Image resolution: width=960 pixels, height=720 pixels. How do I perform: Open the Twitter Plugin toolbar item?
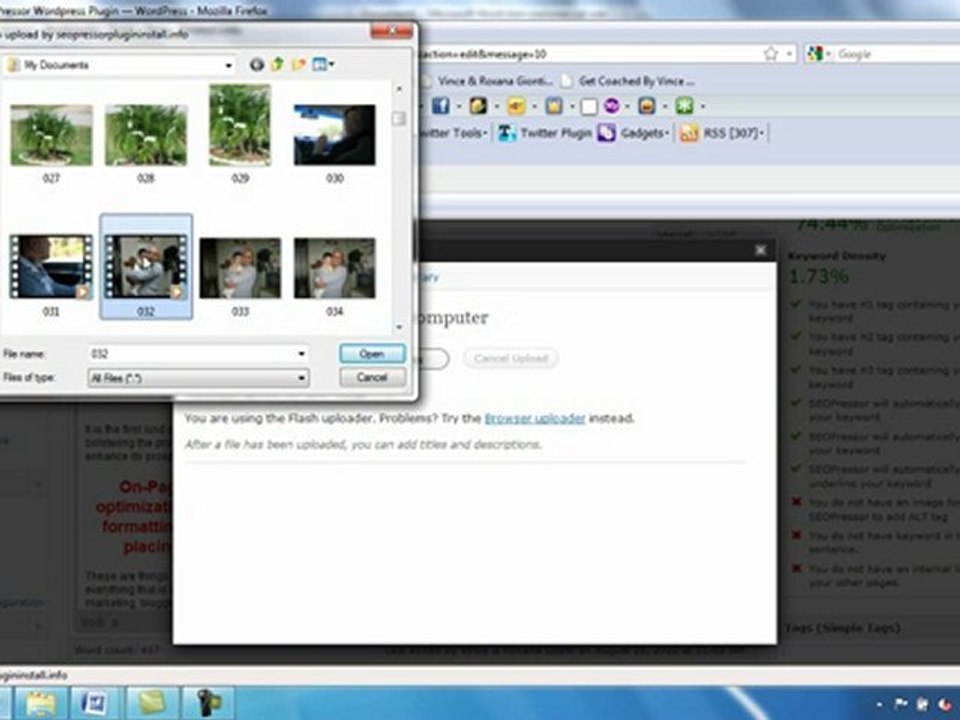coord(544,133)
